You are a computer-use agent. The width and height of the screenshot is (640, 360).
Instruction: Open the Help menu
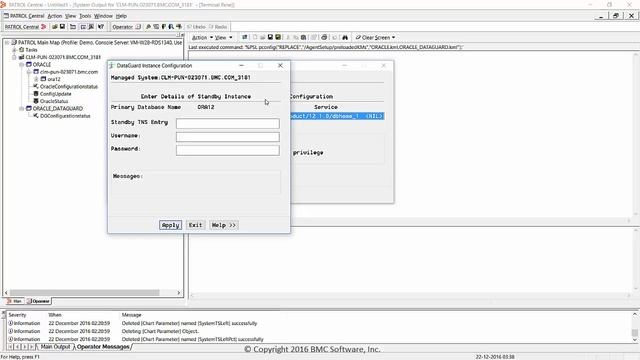[121, 16]
